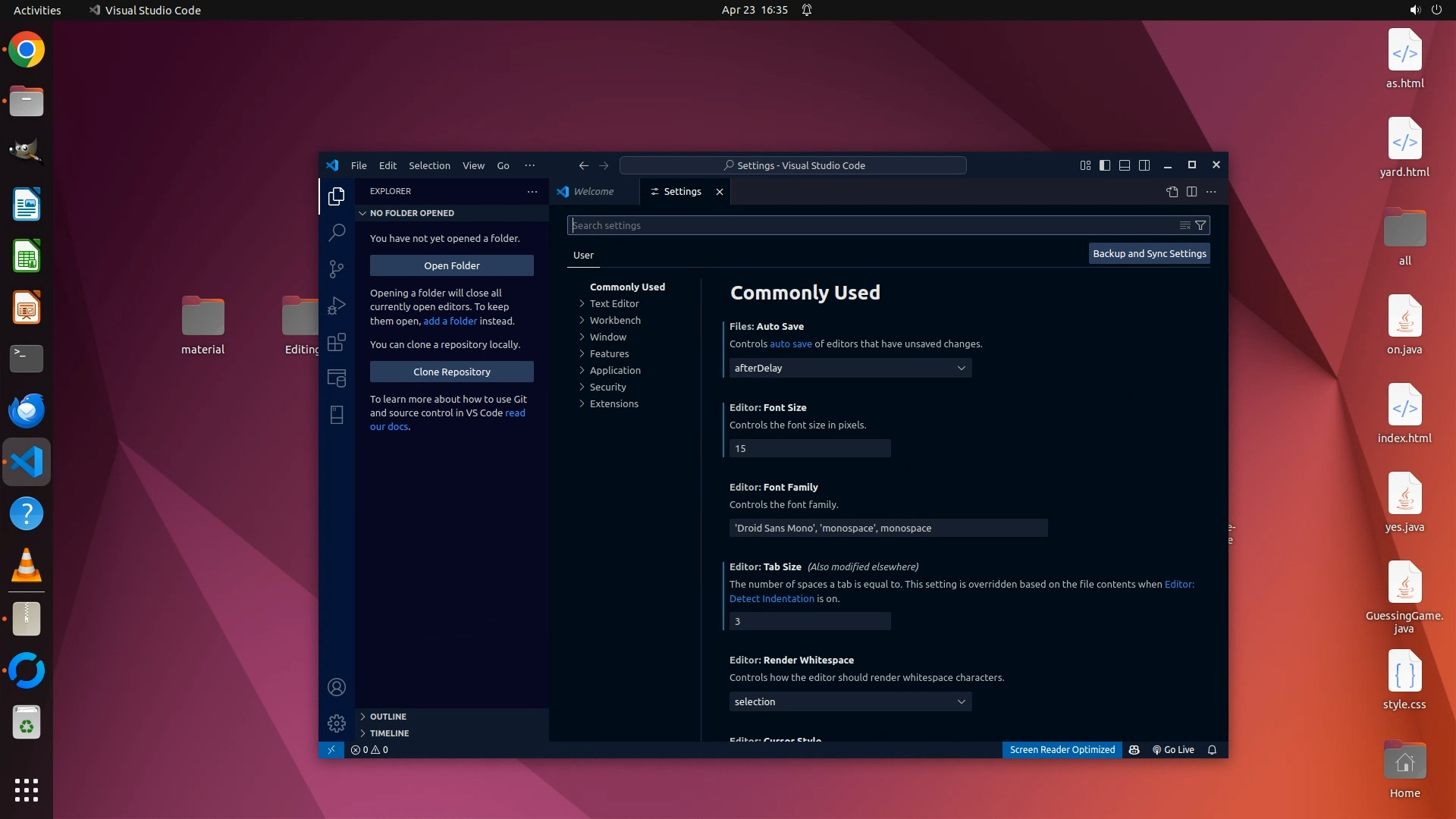Viewport: 1456px width, 819px height.
Task: Open the Selection menu
Action: [x=429, y=165]
